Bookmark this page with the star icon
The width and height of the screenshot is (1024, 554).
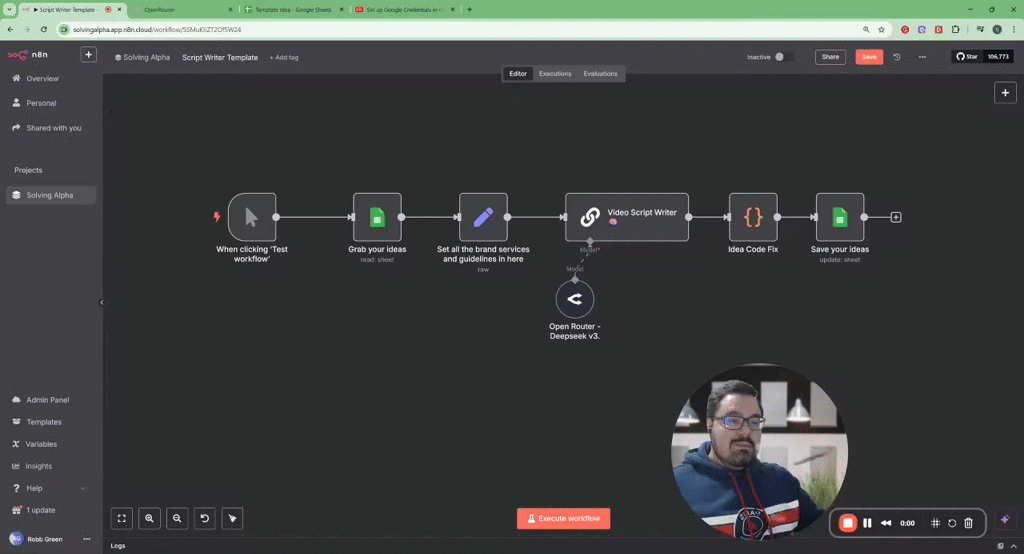click(x=881, y=29)
